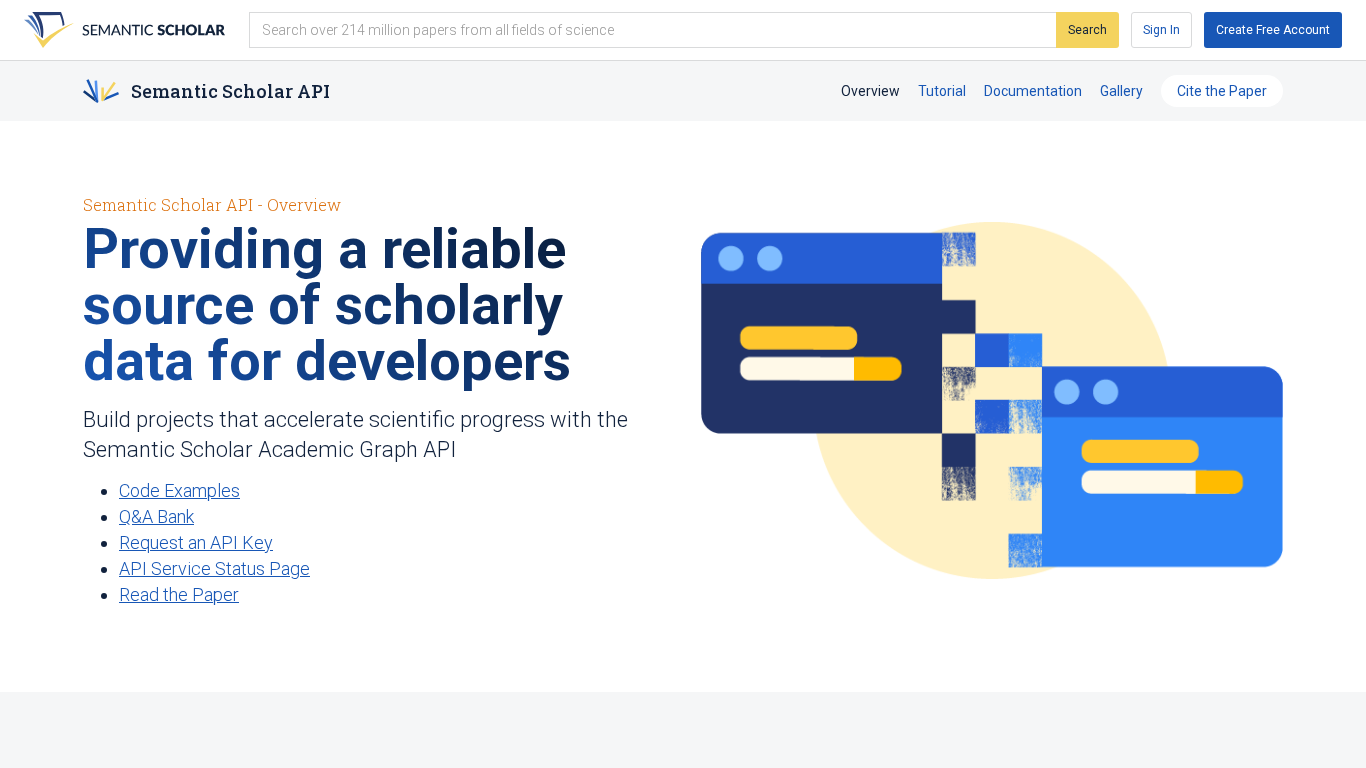Screen dimensions: 1366x768
Task: Go to the Documentation nav item
Action: click(x=1032, y=91)
